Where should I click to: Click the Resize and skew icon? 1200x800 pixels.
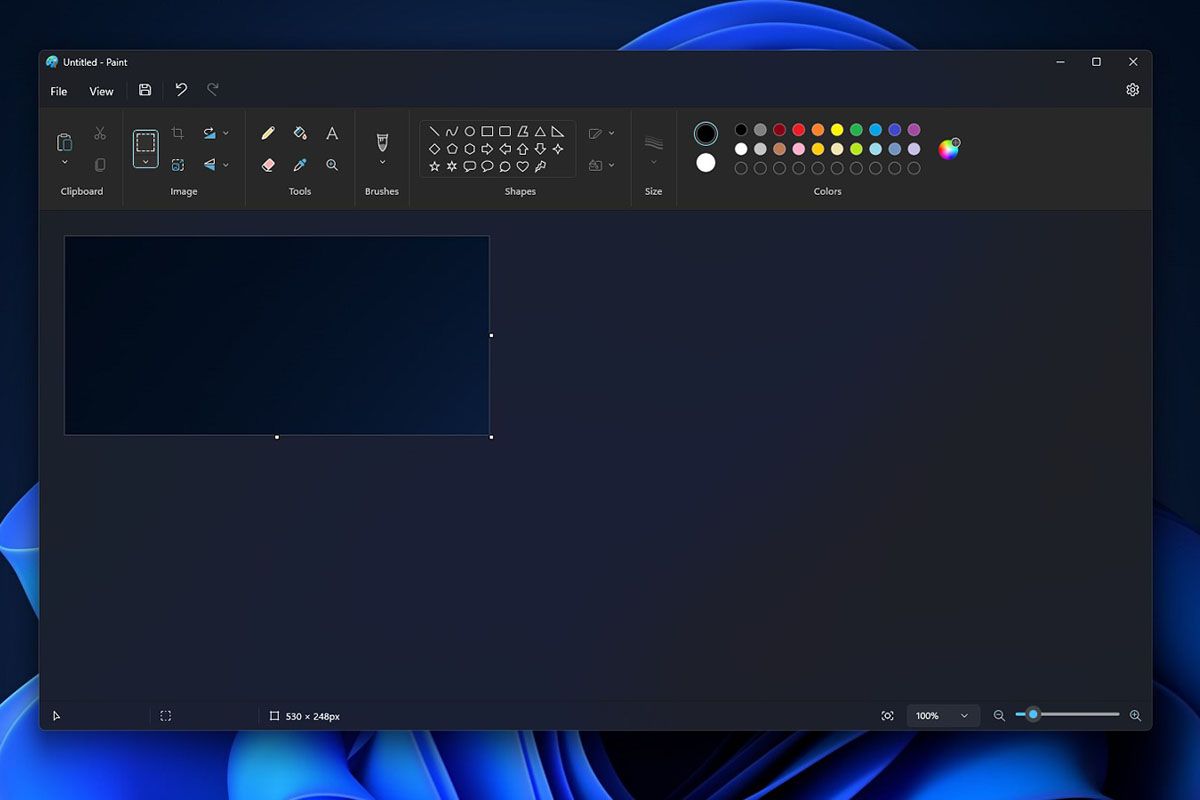pos(177,165)
